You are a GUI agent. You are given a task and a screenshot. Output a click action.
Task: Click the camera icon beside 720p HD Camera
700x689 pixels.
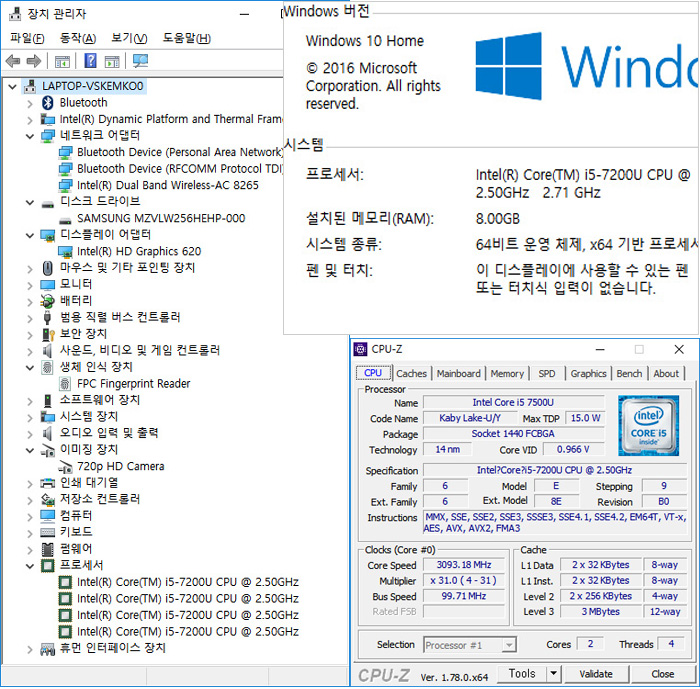coord(65,467)
